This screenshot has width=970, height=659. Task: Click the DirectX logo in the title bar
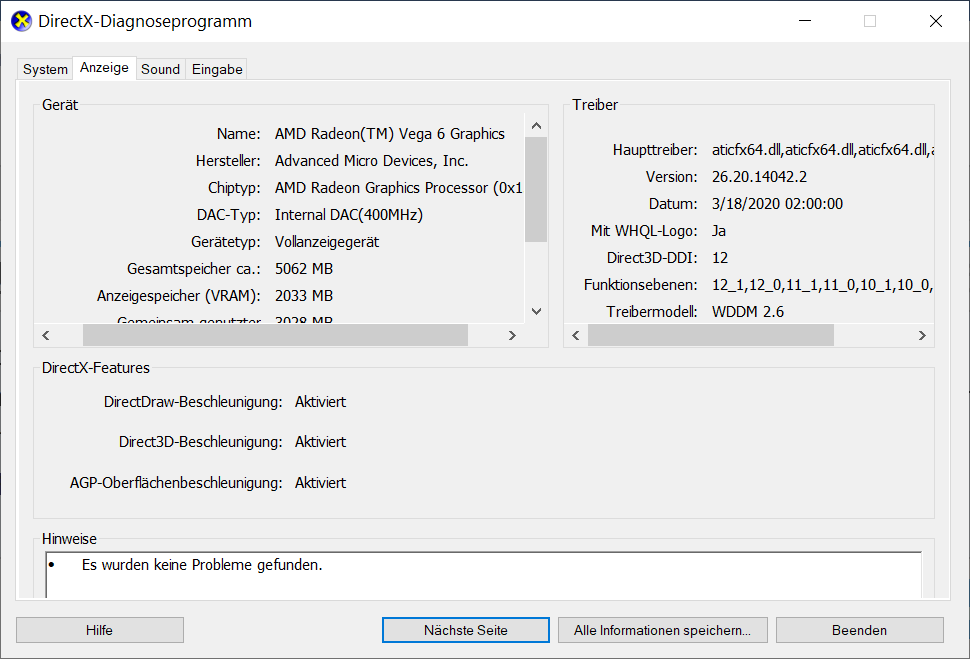(21, 21)
